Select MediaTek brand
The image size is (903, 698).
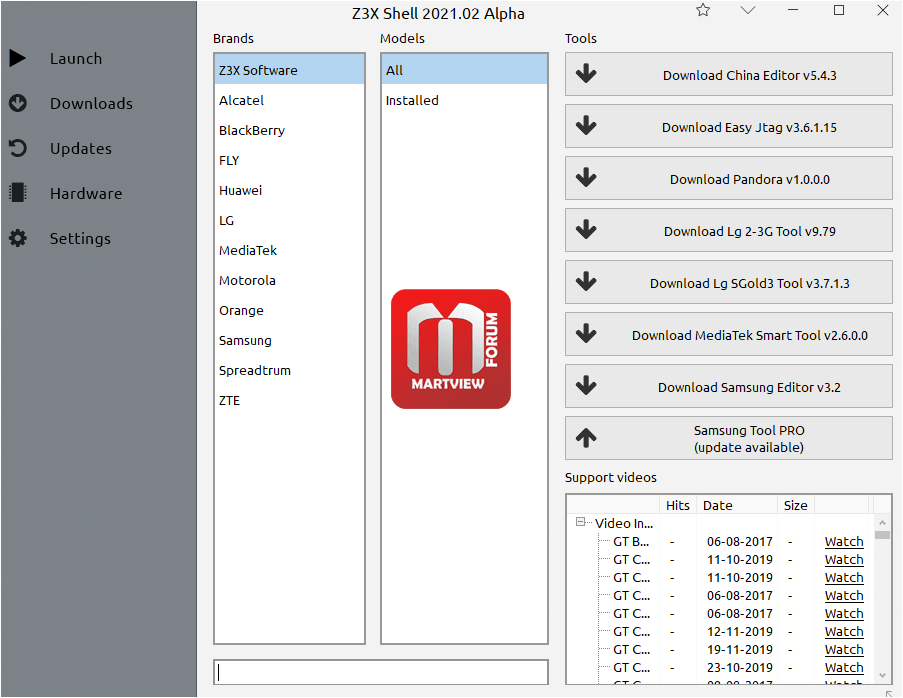(289, 250)
